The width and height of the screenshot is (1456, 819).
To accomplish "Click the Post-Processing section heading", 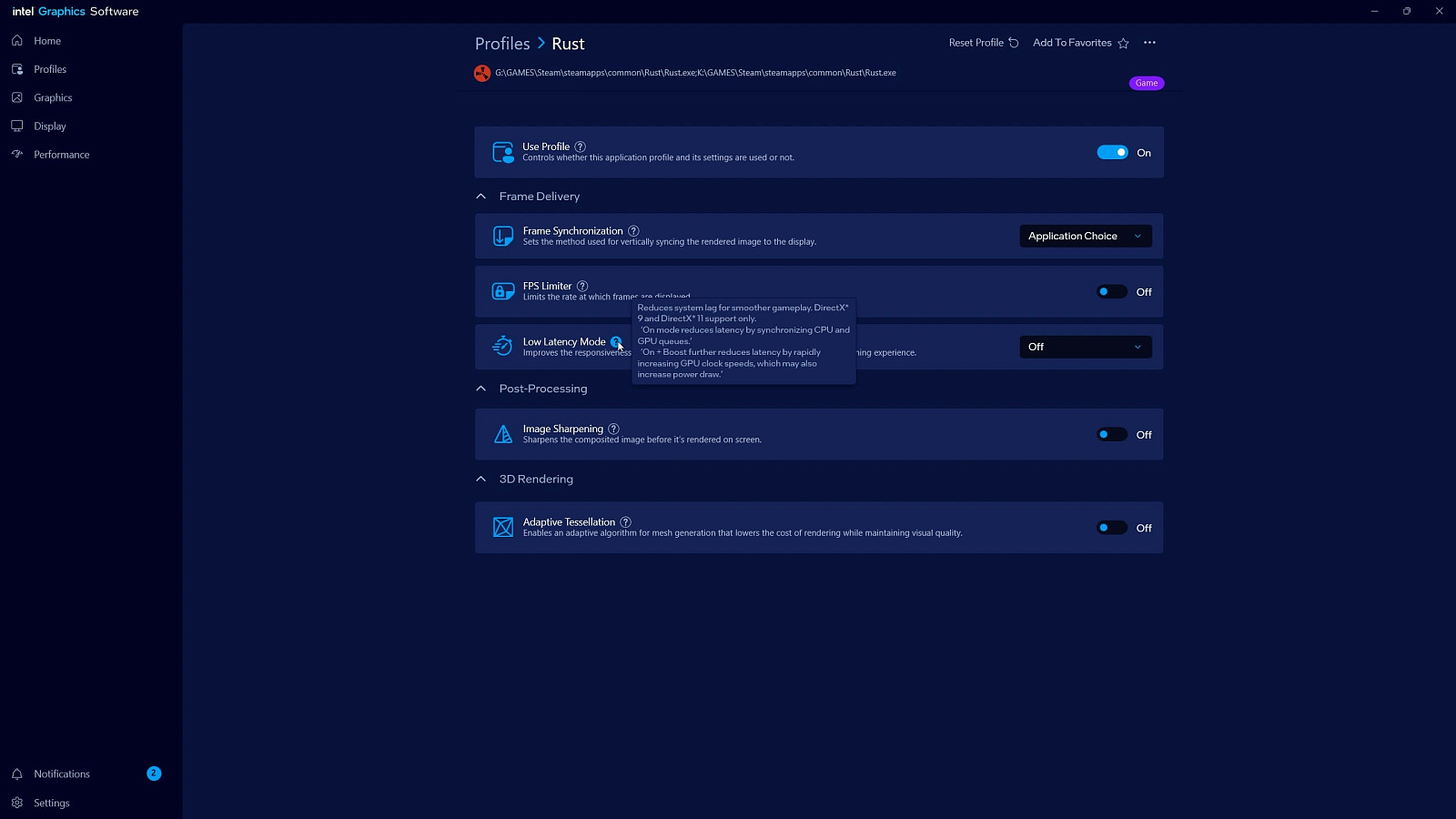I will 543,389.
